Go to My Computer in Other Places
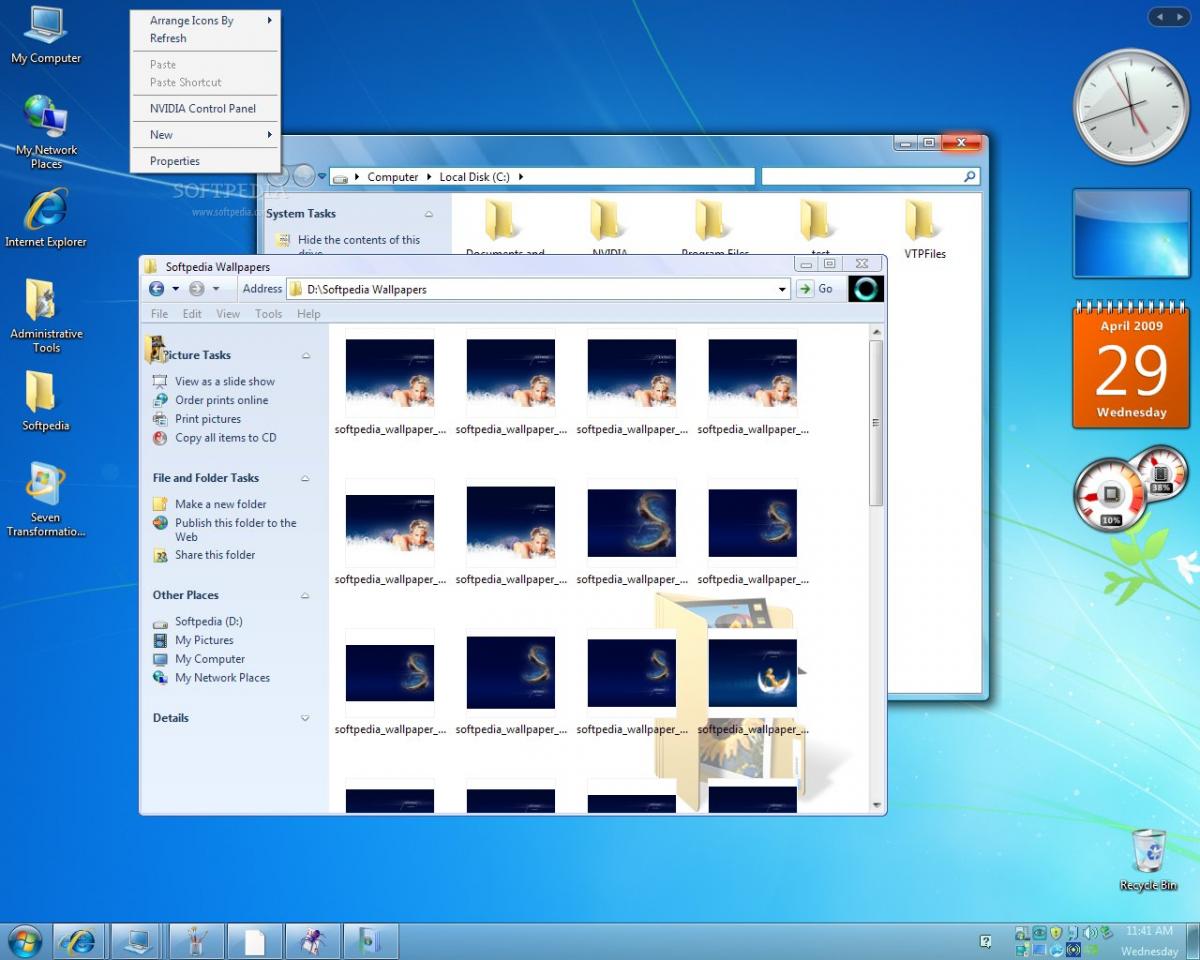The width and height of the screenshot is (1200, 960). 210,659
